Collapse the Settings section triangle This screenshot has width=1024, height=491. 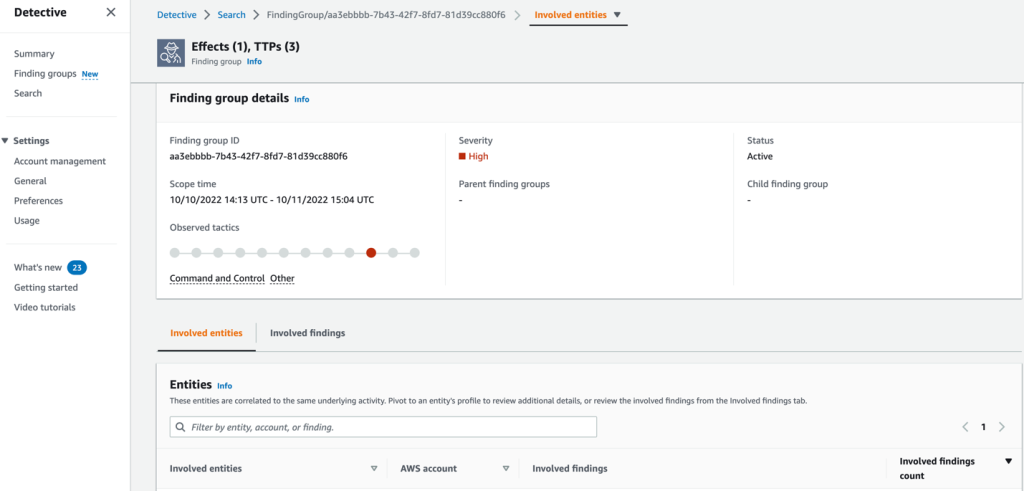point(5,141)
